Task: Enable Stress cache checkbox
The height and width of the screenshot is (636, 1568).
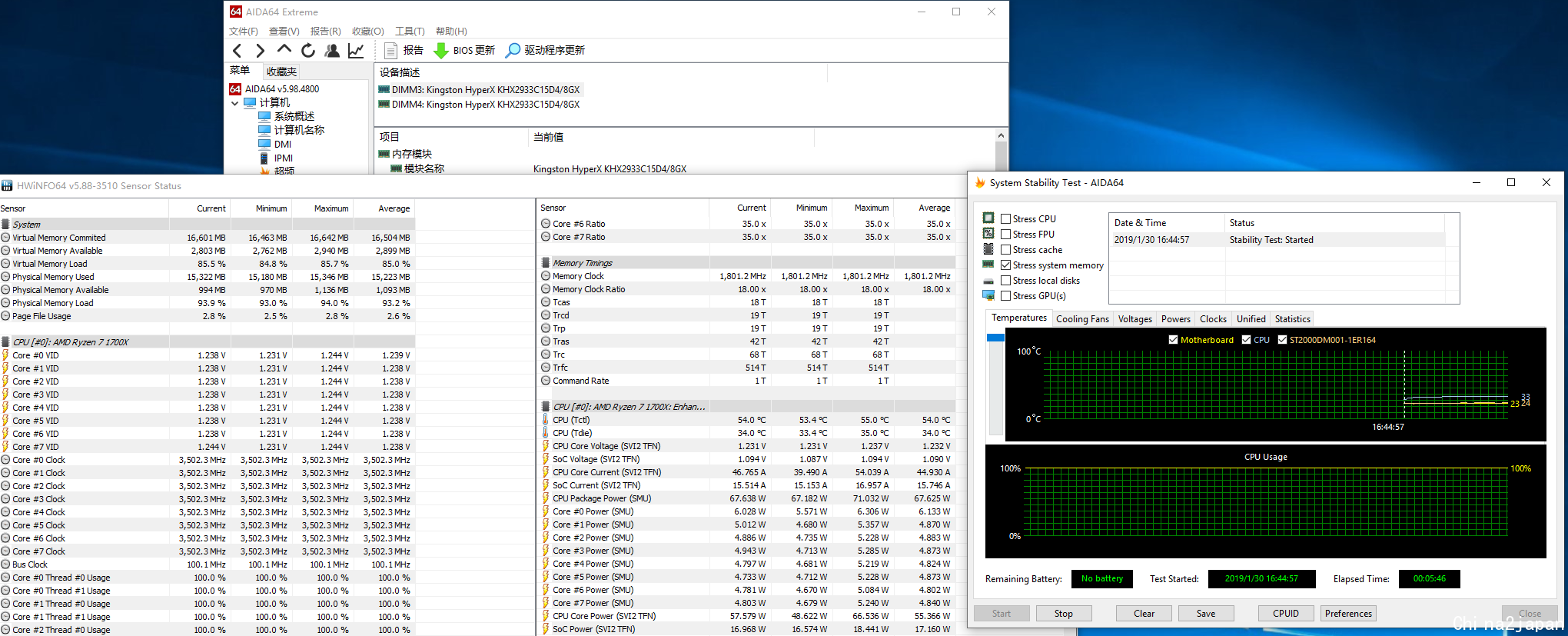Action: pos(1005,250)
